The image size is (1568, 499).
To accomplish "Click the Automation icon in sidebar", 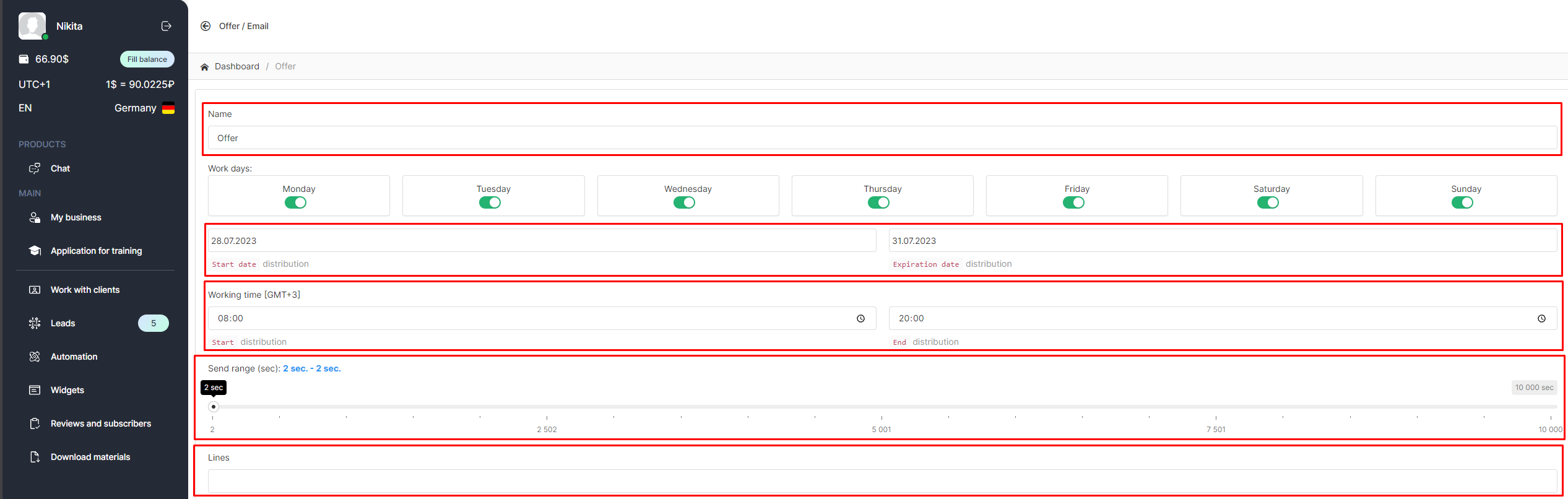I will [x=35, y=357].
